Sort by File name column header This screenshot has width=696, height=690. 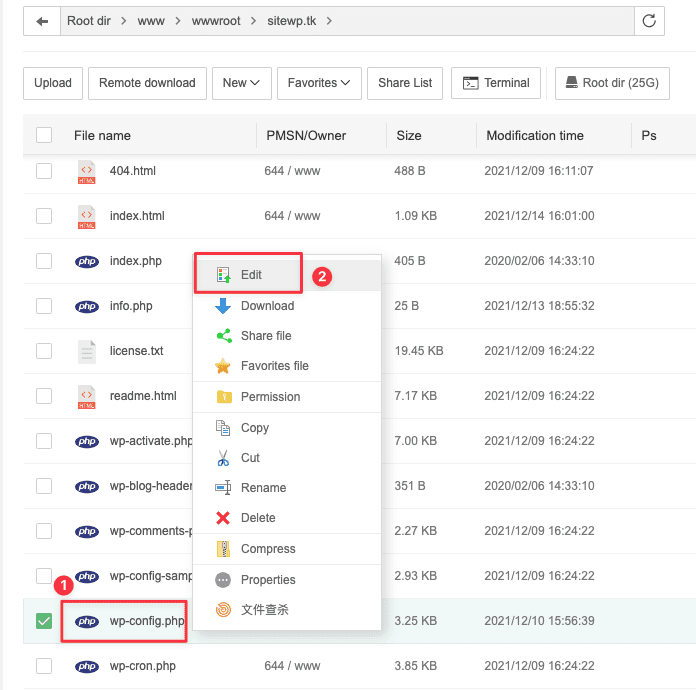(x=102, y=135)
